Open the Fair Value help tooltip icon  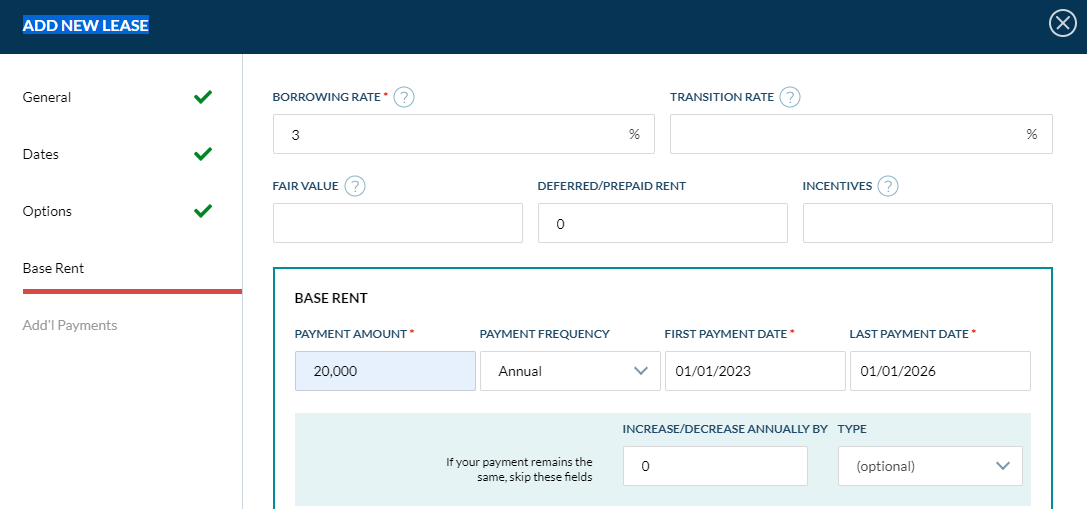(355, 186)
